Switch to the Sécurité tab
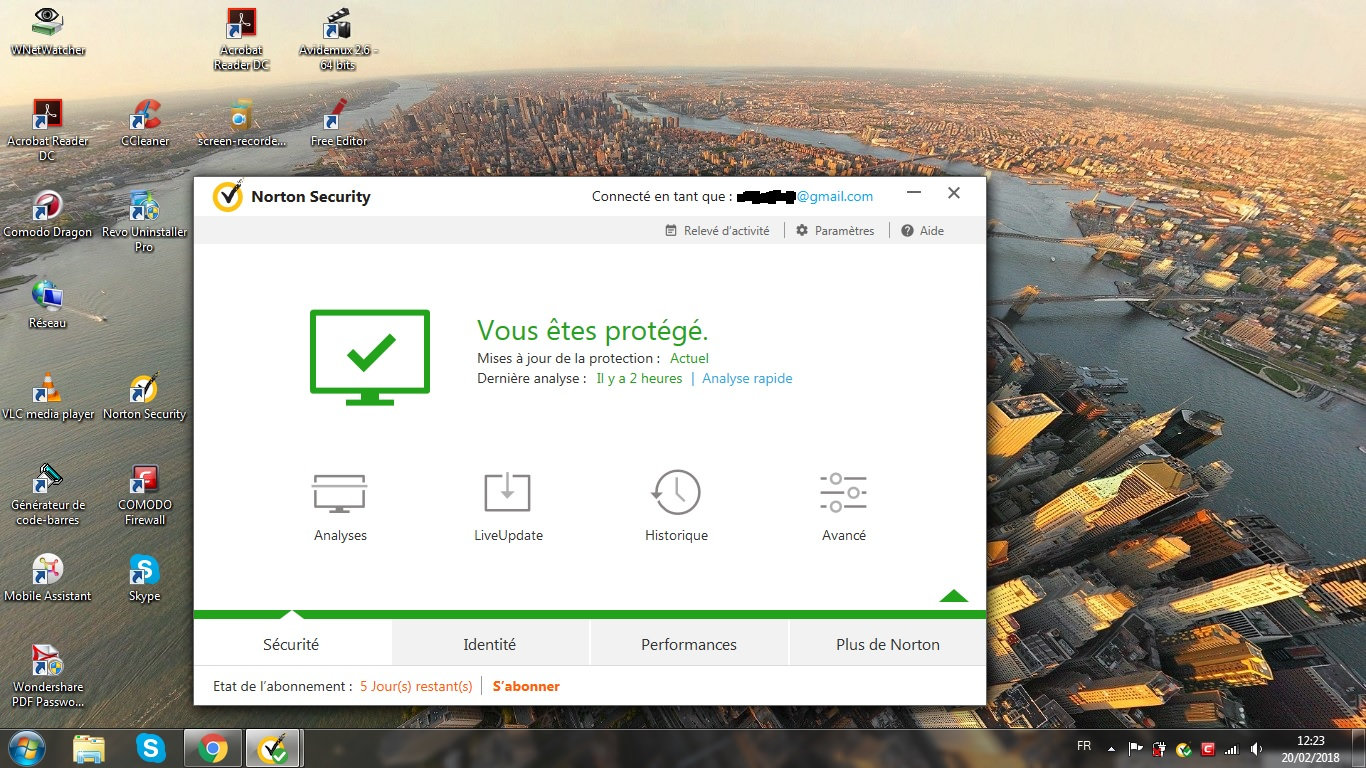The height and width of the screenshot is (768, 1366). (x=291, y=644)
